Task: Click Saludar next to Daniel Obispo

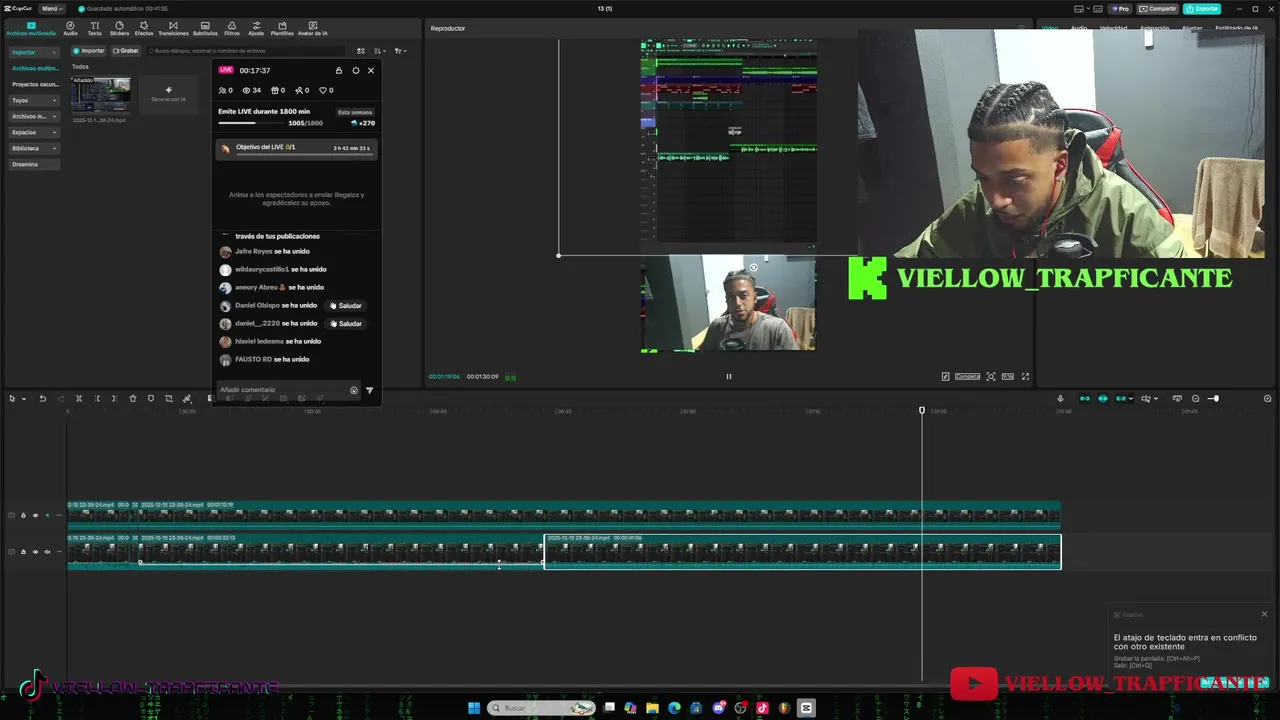Action: pos(346,306)
